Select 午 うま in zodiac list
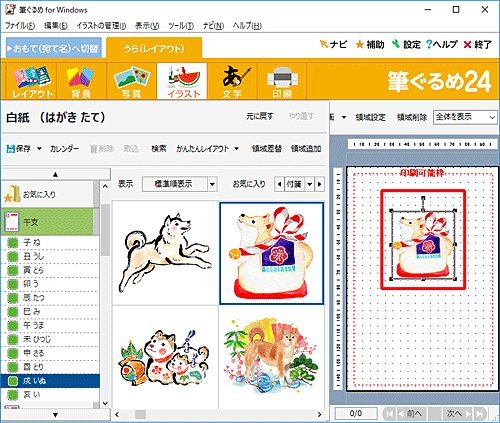Viewport: 500px width, 423px height. click(x=50, y=325)
